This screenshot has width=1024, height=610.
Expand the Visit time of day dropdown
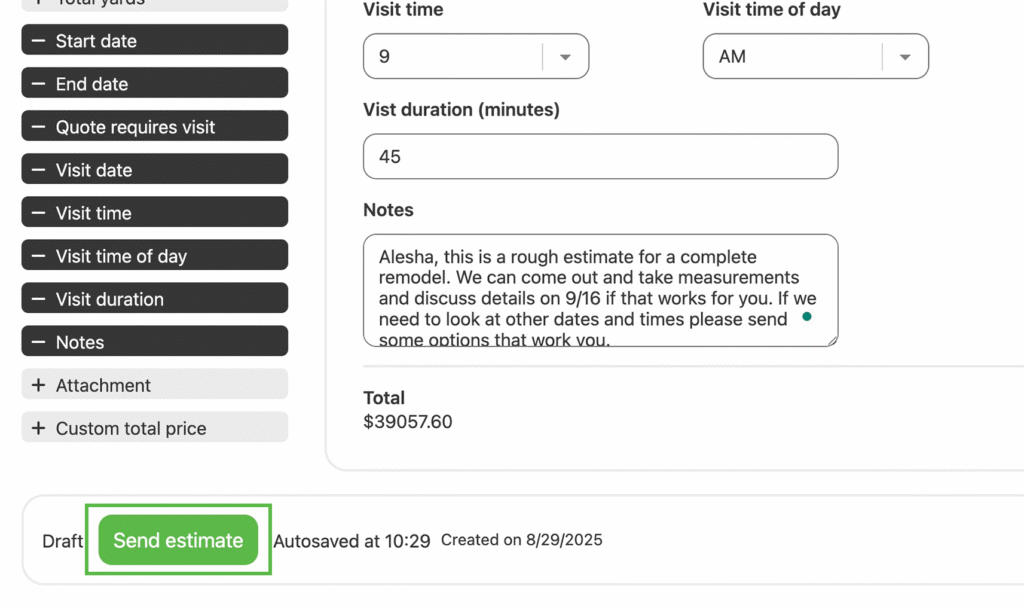[905, 57]
